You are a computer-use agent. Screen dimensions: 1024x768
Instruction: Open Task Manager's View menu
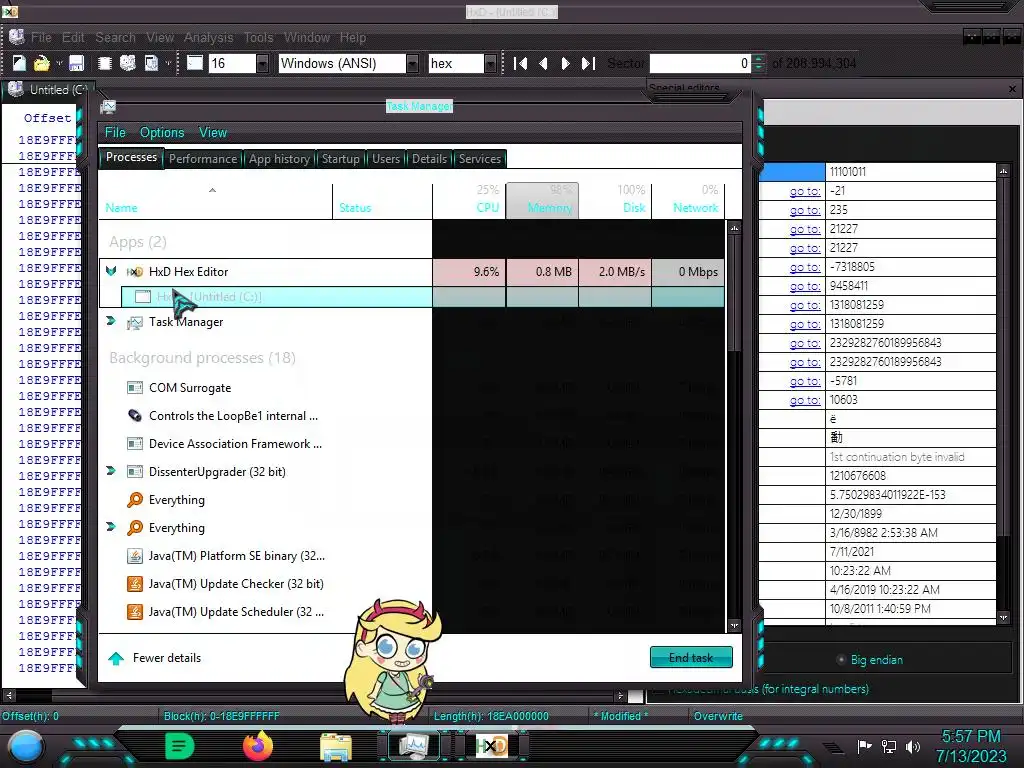(213, 133)
